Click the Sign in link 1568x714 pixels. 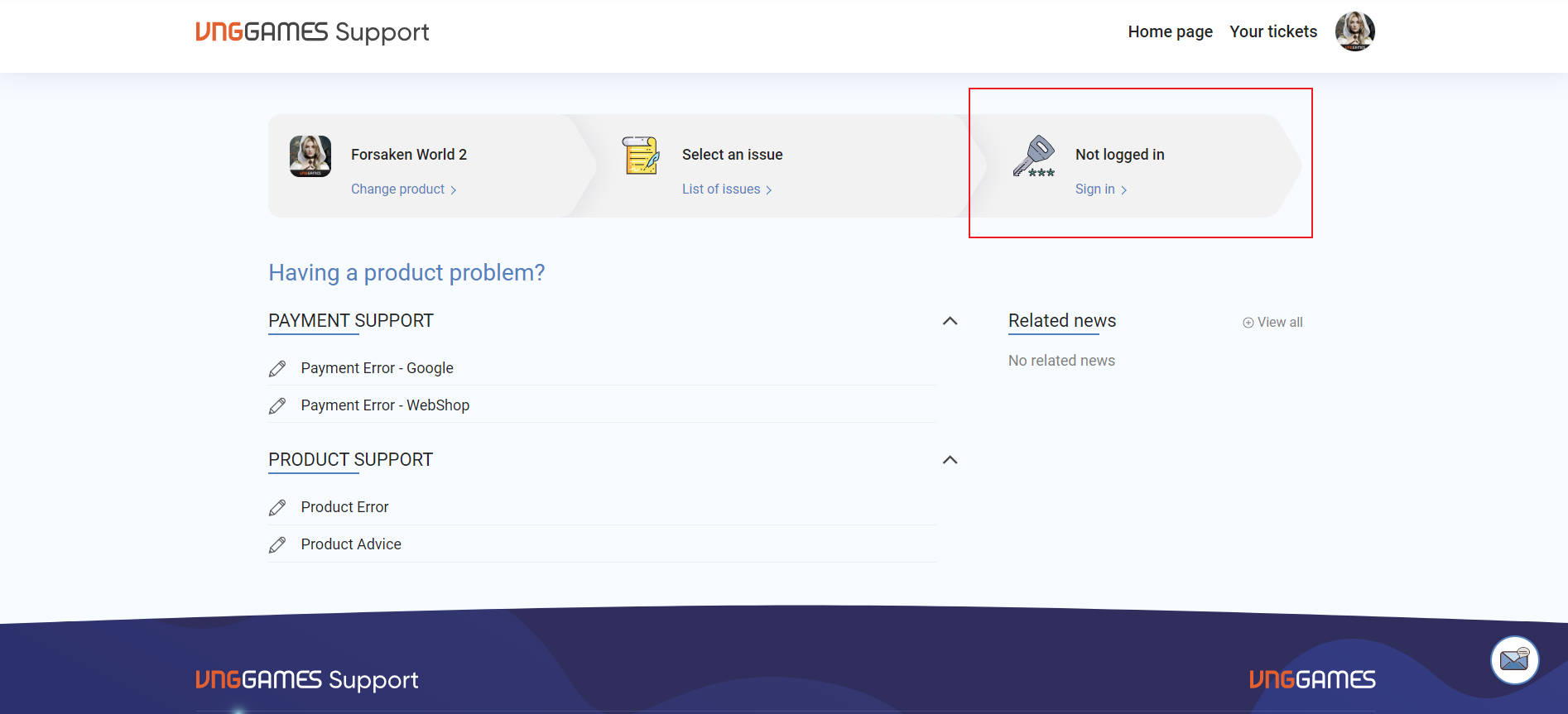coord(1094,189)
